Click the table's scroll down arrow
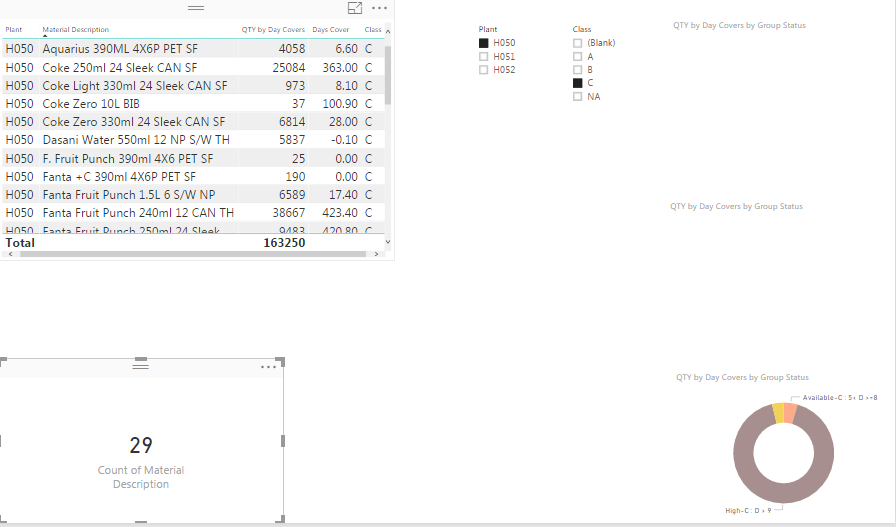The height and width of the screenshot is (527, 896). click(x=388, y=242)
